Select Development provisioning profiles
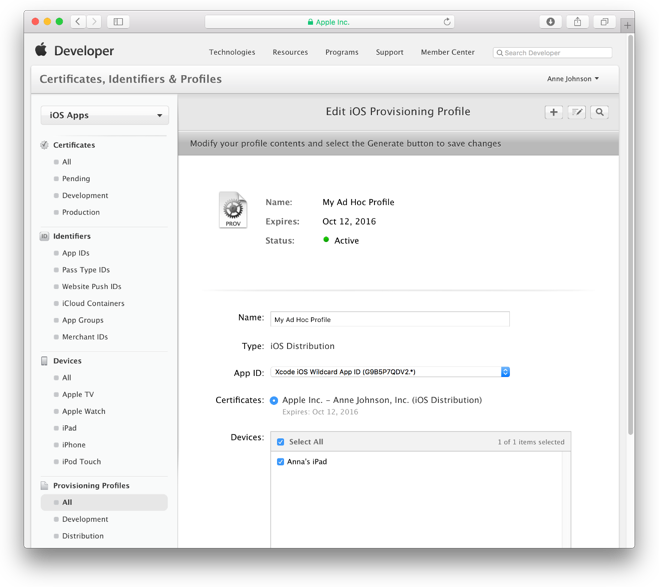Screen dimensions: 659x587 pos(85,519)
